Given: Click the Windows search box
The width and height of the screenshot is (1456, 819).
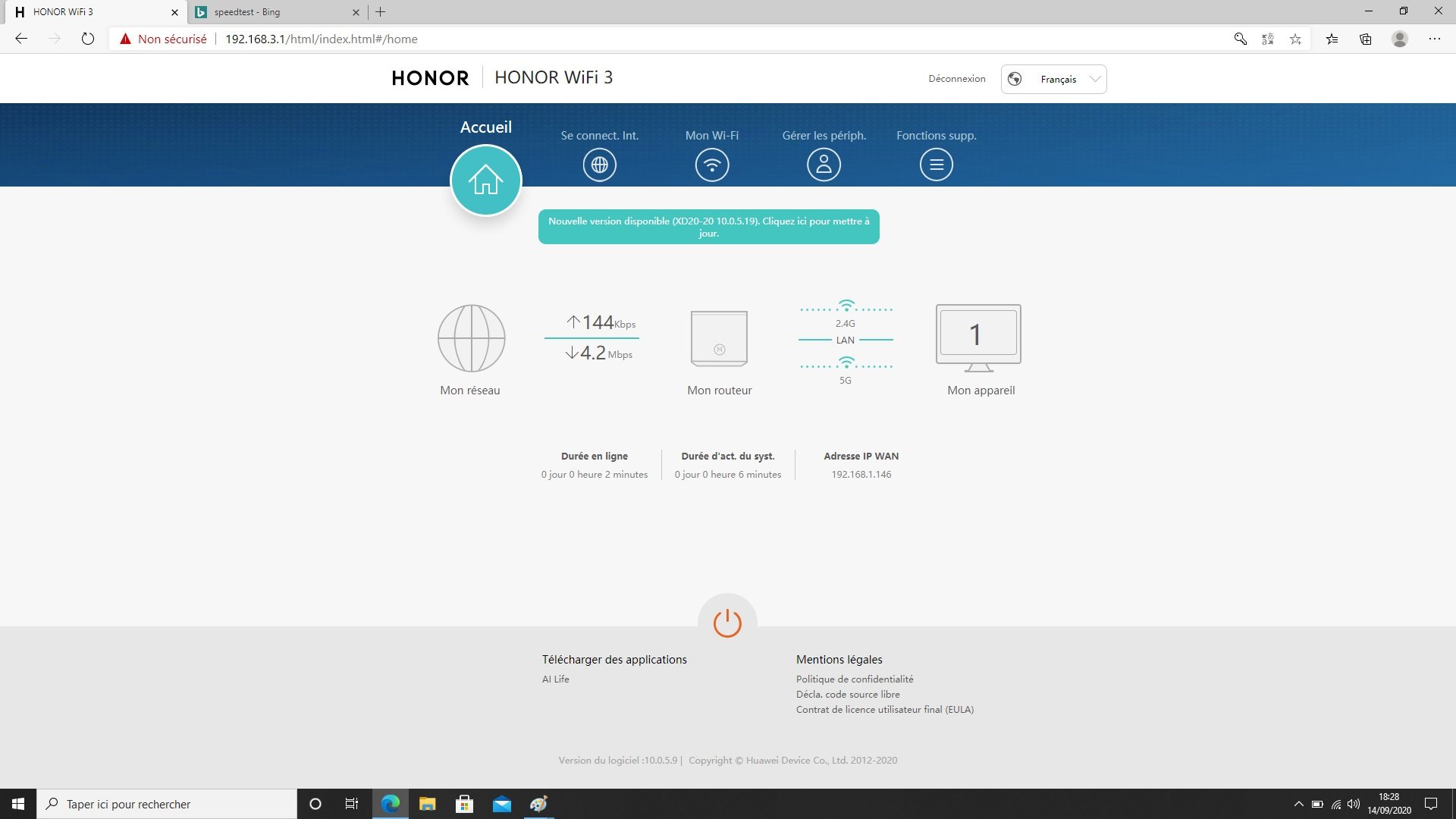Looking at the screenshot, I should [167, 804].
